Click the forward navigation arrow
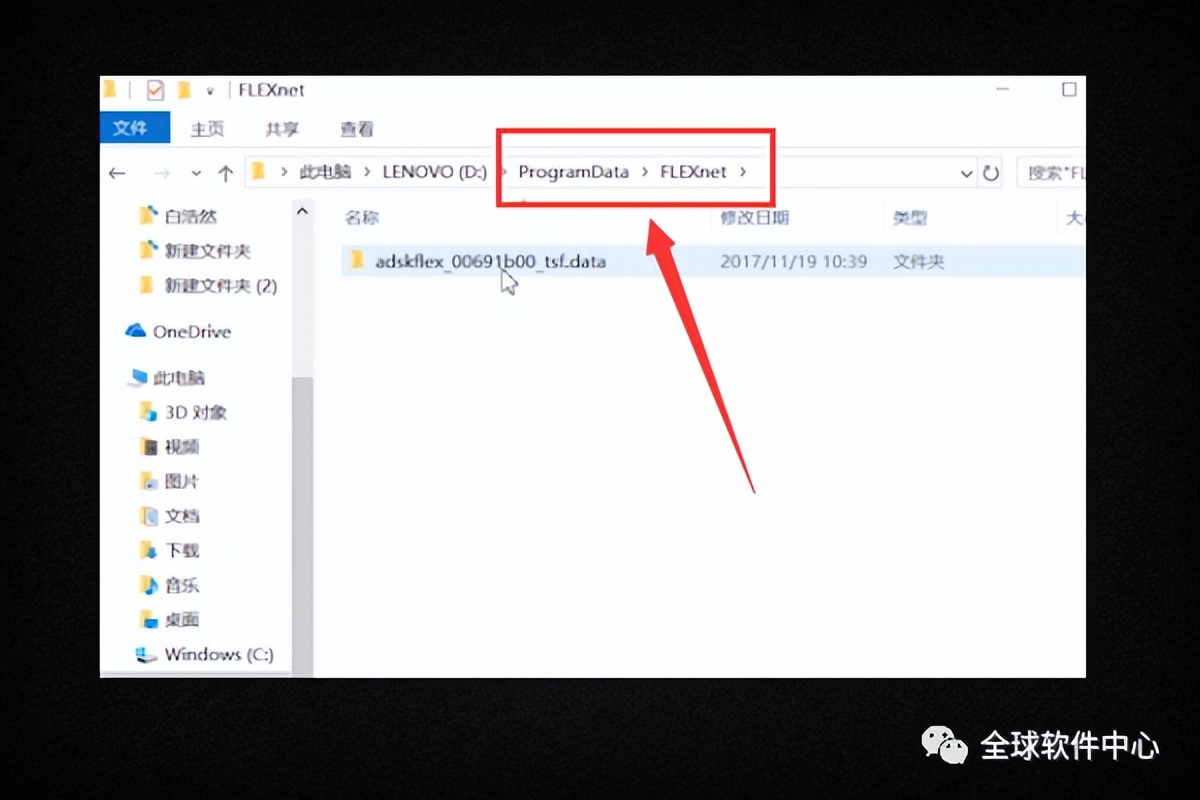This screenshot has height=800, width=1200. pos(162,173)
